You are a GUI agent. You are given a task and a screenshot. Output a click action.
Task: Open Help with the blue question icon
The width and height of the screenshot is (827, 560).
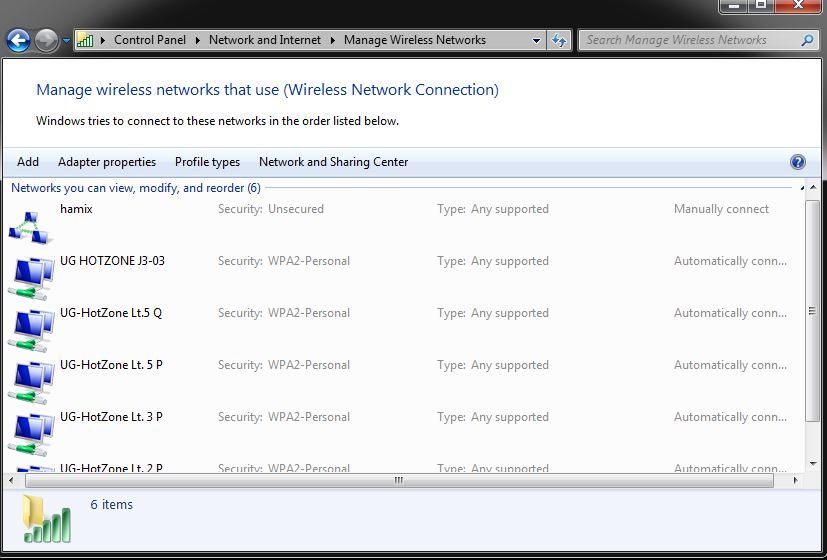click(x=797, y=162)
